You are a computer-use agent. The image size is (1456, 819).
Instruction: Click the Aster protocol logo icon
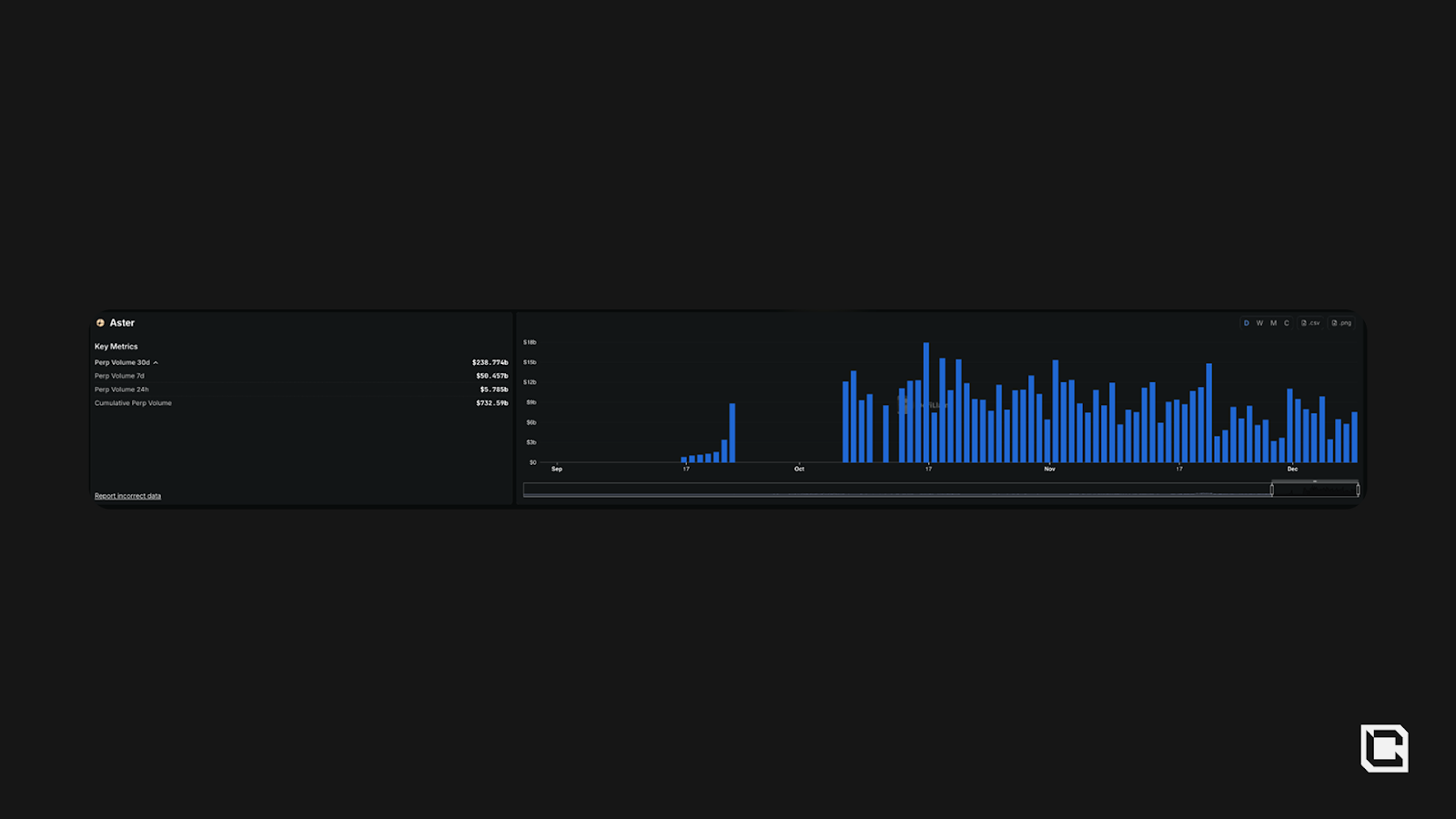[x=100, y=323]
